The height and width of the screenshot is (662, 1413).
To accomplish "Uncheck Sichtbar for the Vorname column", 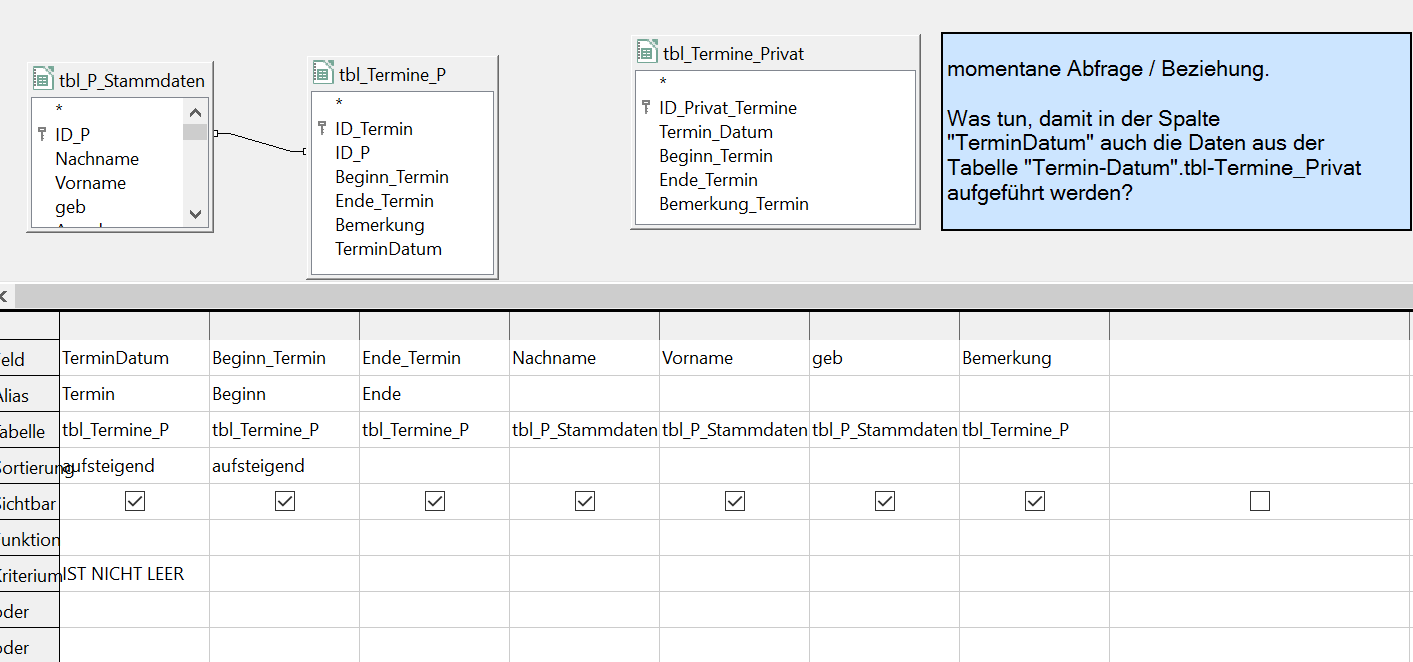I will (735, 501).
